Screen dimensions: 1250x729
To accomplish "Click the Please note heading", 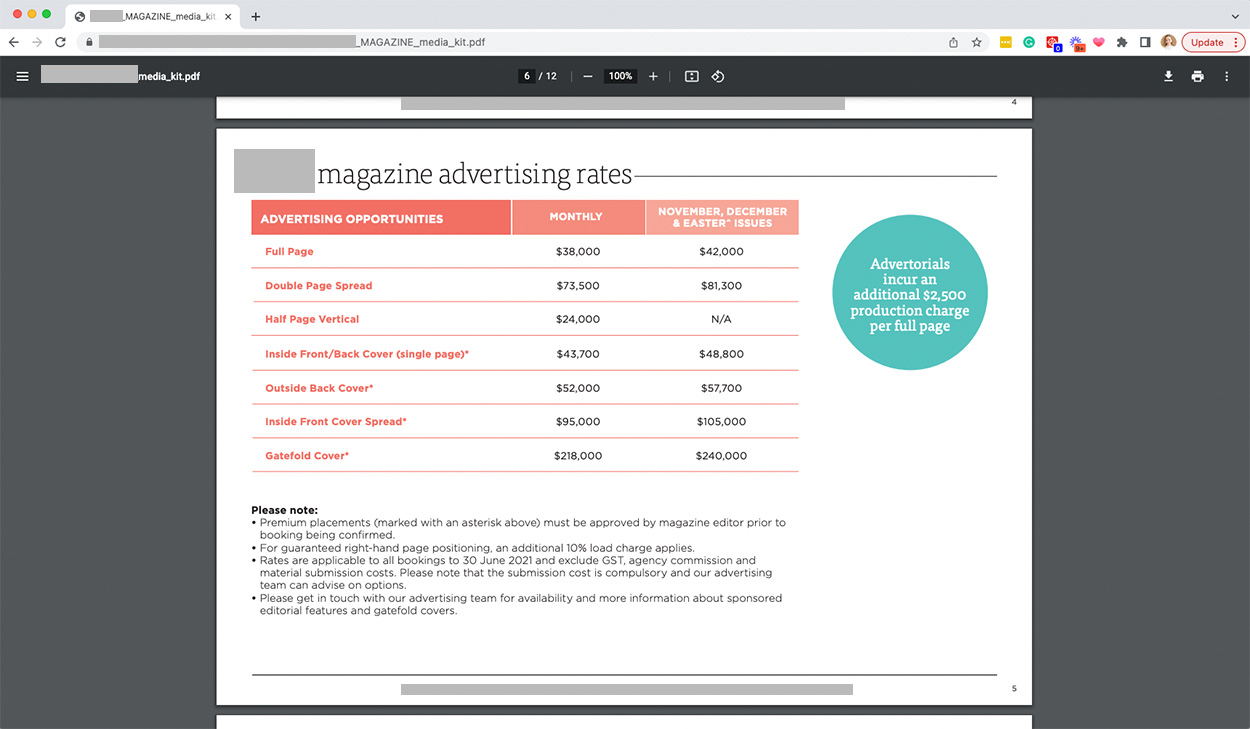I will point(284,510).
